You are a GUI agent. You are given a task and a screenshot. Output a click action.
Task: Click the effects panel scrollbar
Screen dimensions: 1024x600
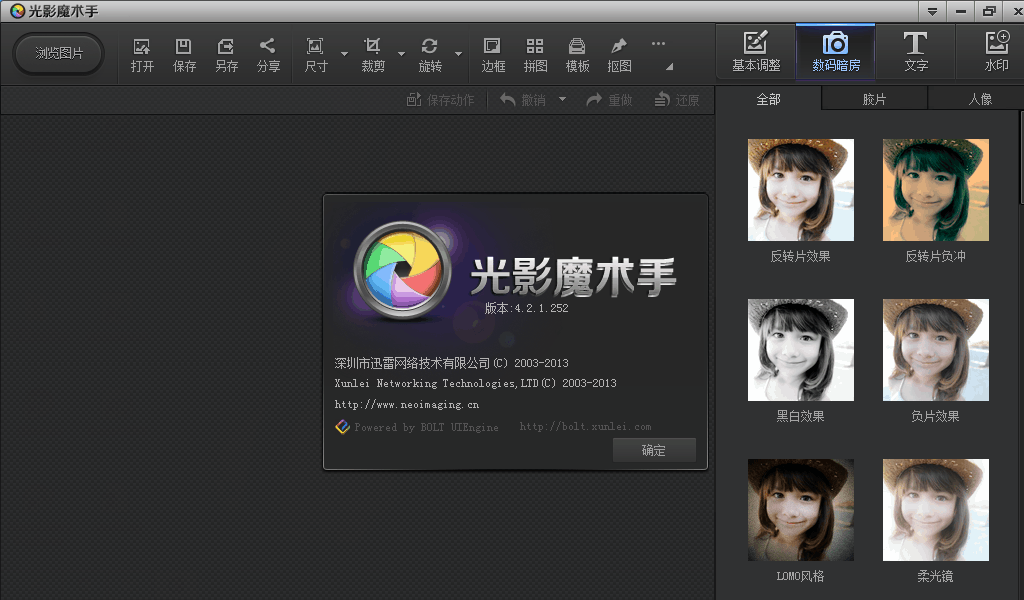point(1021,159)
